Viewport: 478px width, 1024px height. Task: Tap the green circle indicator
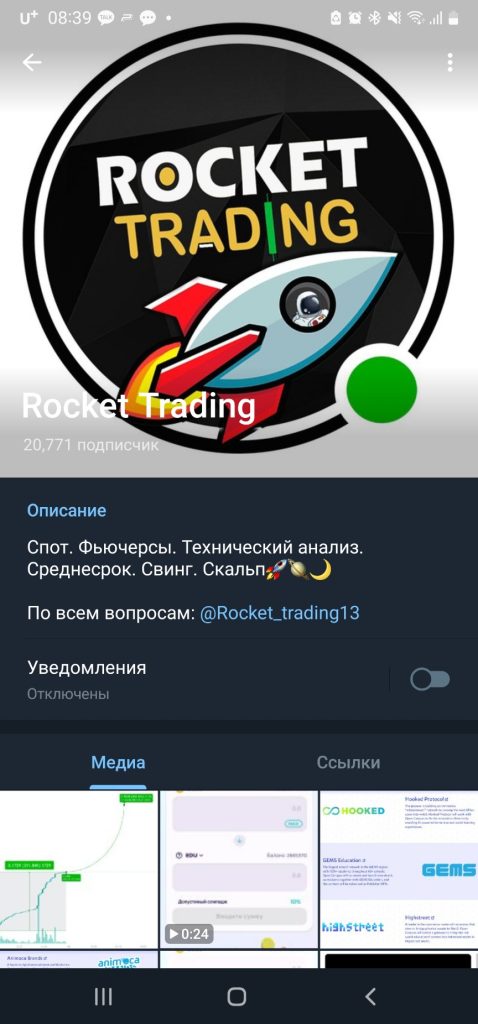[x=381, y=390]
